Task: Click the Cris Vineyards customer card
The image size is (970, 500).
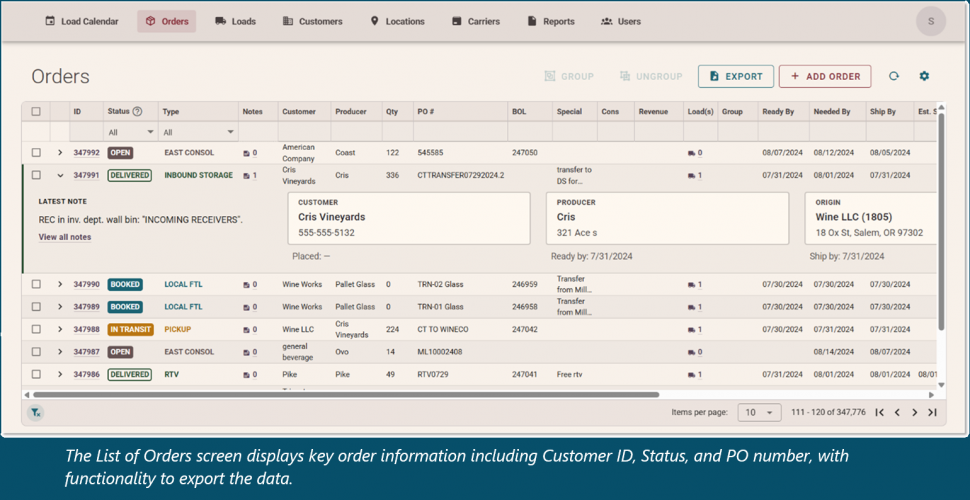Action: [409, 218]
